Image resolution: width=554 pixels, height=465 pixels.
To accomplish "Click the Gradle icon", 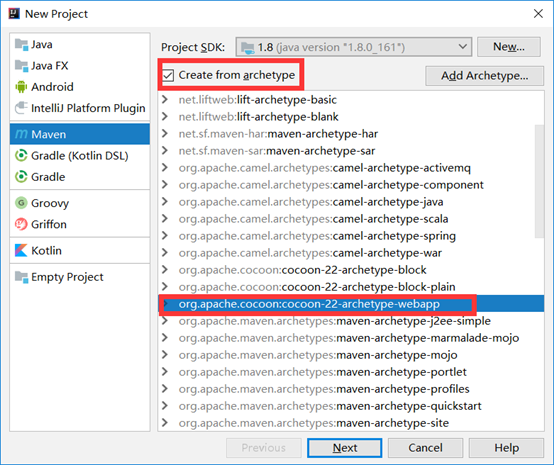I will click(21, 177).
